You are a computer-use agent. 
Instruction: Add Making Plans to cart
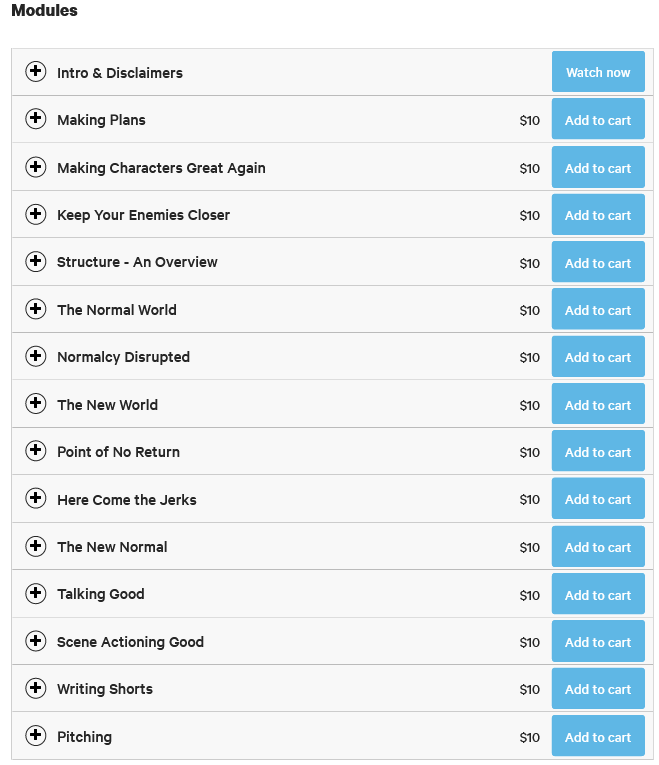[598, 119]
